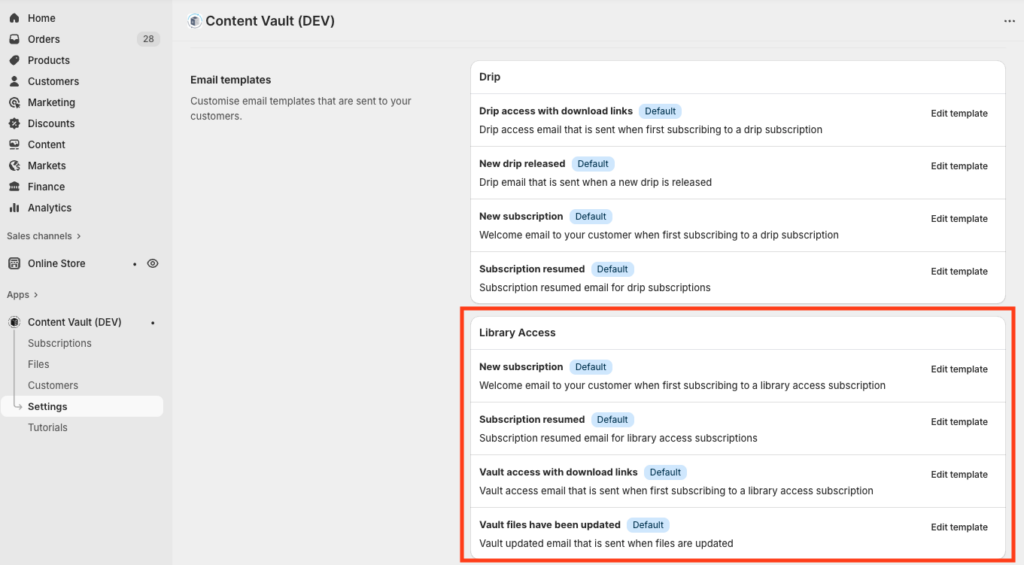
Task: Open Marketing section
Action: point(51,103)
